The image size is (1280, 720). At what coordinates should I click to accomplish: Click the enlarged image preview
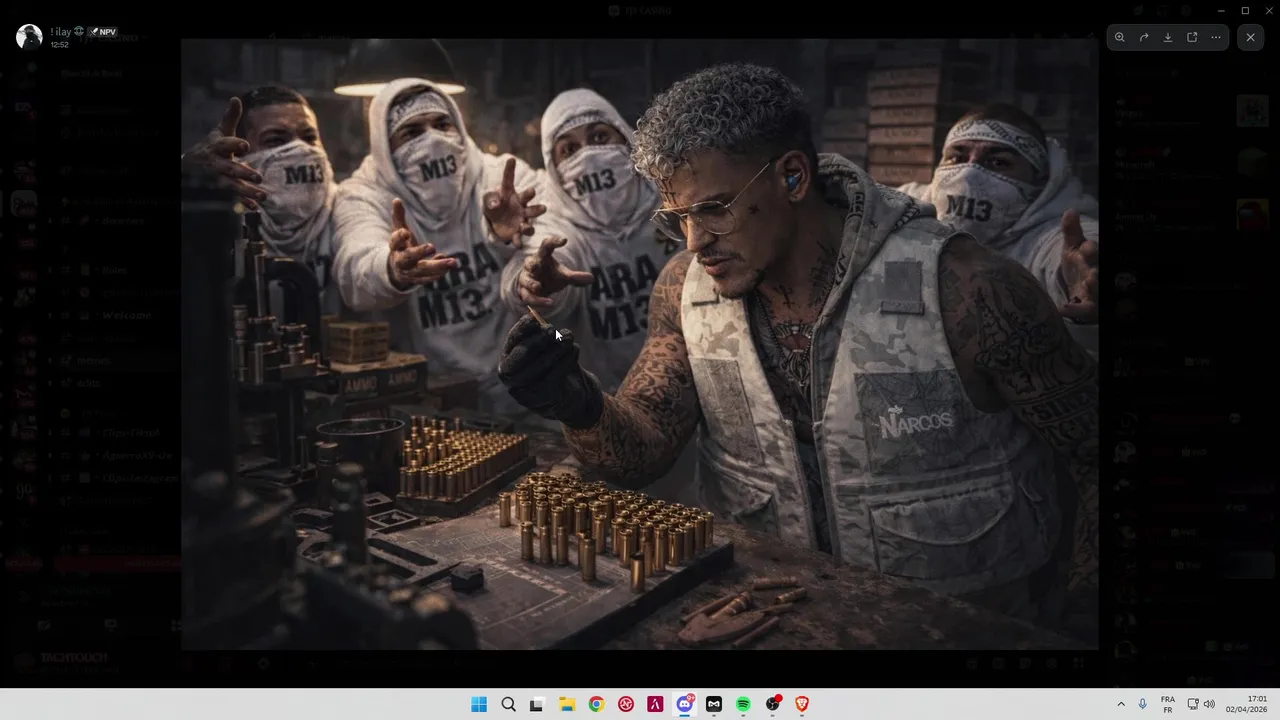(640, 344)
